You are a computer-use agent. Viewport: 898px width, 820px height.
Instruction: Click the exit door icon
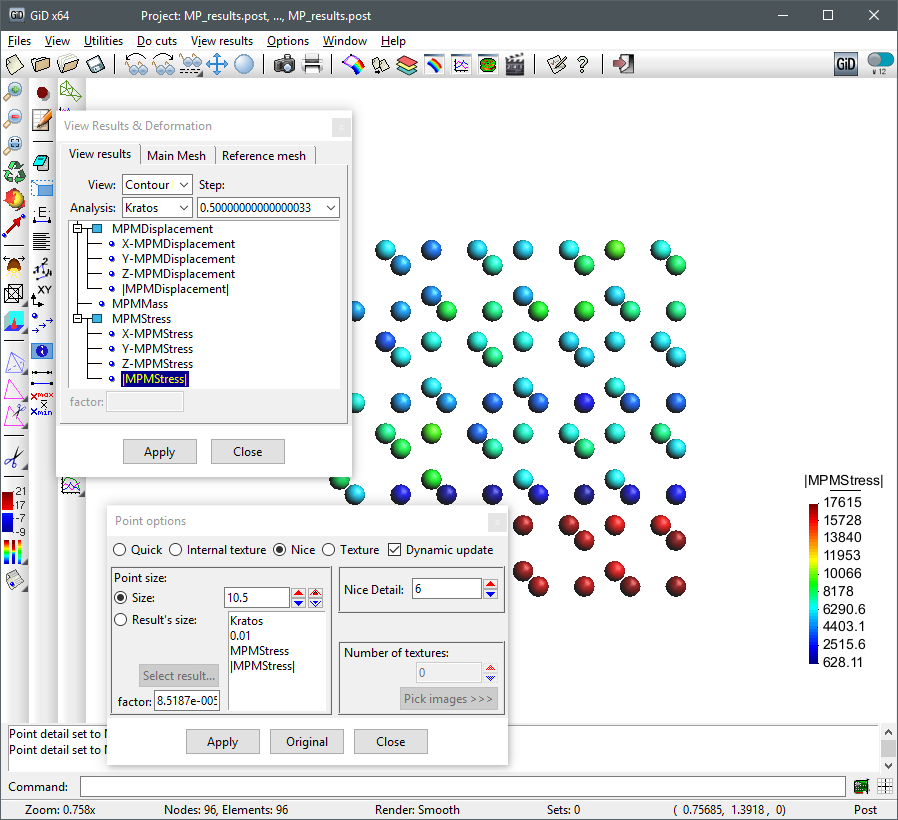tap(623, 65)
